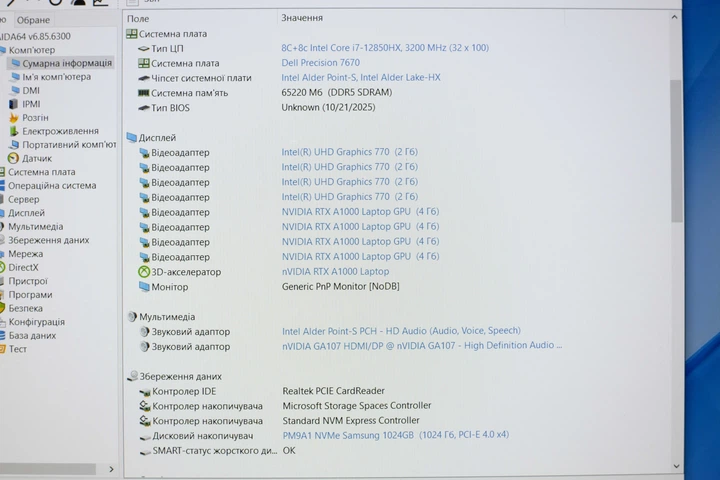Open nVIDIA GA107 HDMI/DP audio link

422,345
